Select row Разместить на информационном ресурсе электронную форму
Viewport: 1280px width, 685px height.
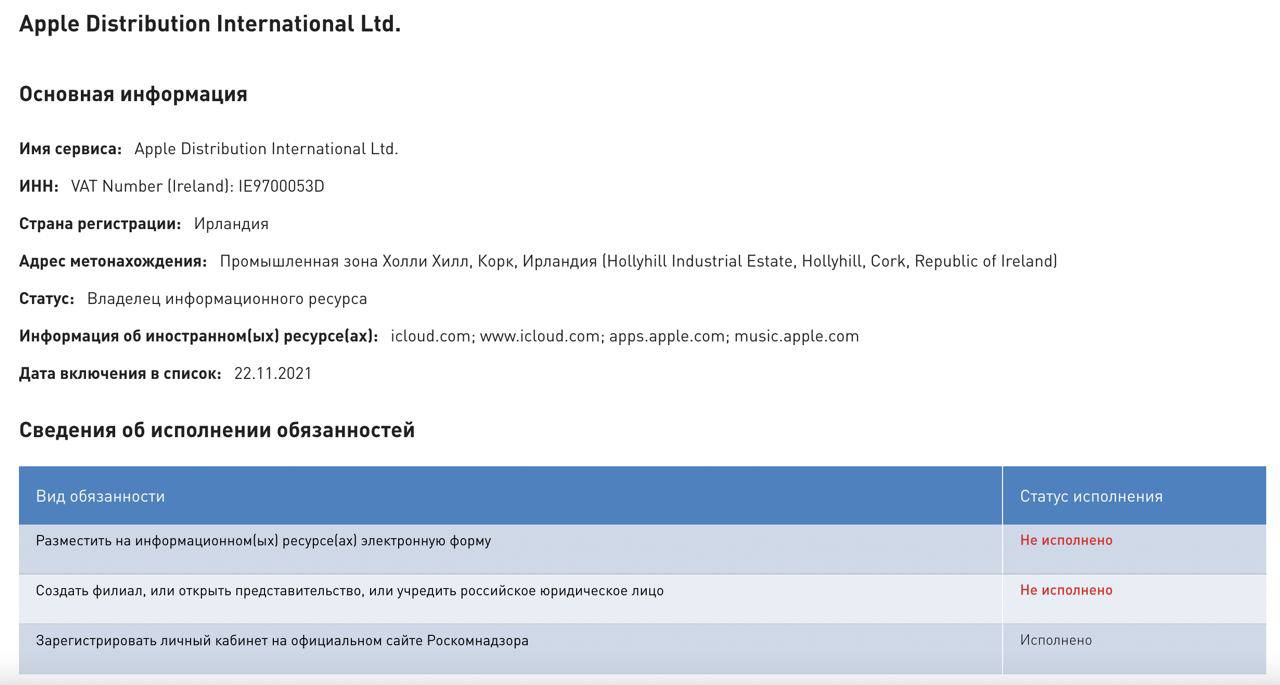pyautogui.click(x=642, y=549)
